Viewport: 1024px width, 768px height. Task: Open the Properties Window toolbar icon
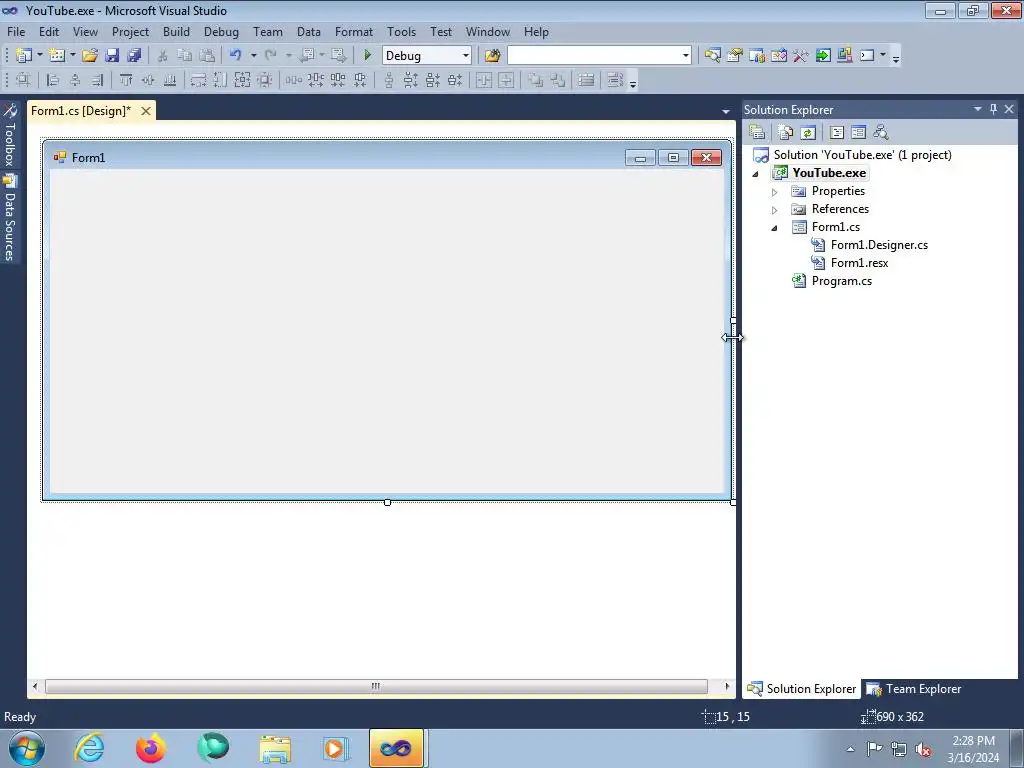click(x=735, y=56)
